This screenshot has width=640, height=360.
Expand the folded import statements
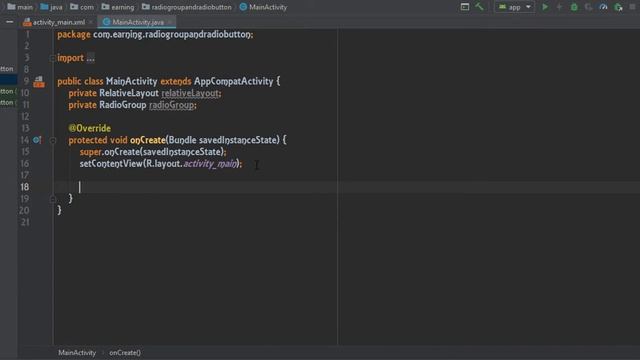(x=91, y=58)
